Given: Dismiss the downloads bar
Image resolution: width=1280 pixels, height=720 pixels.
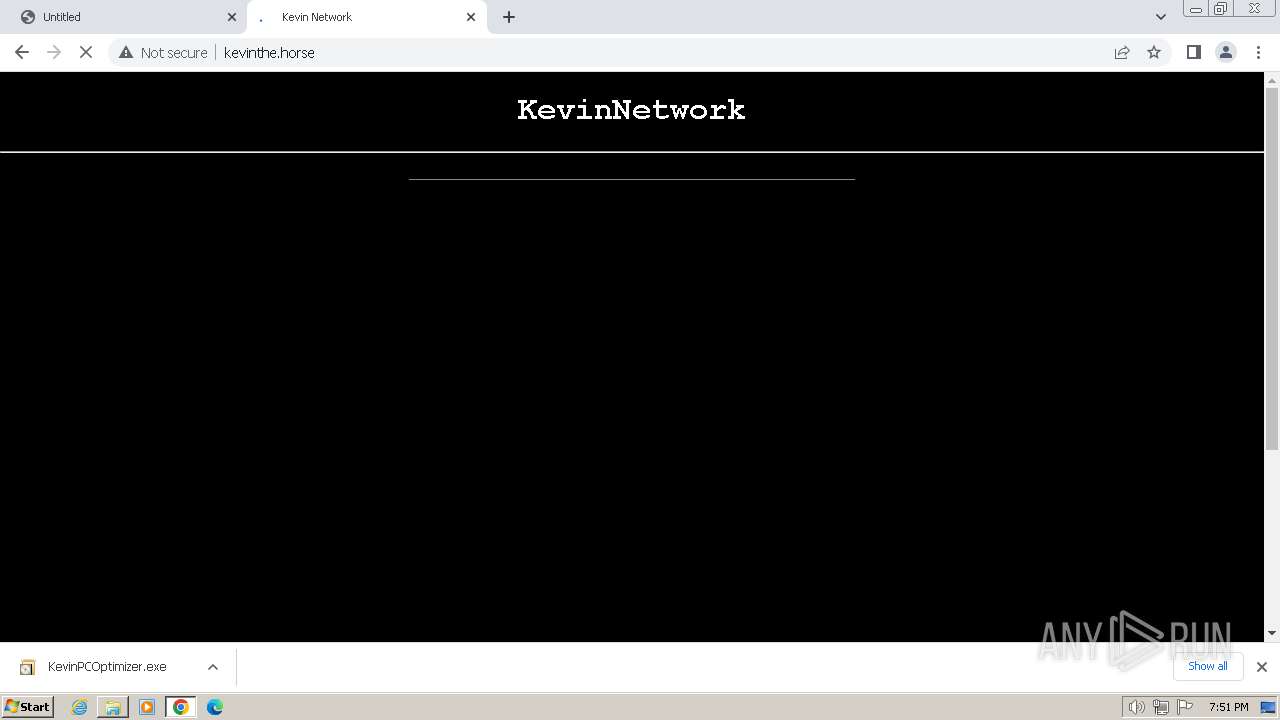Looking at the screenshot, I should click(1262, 667).
